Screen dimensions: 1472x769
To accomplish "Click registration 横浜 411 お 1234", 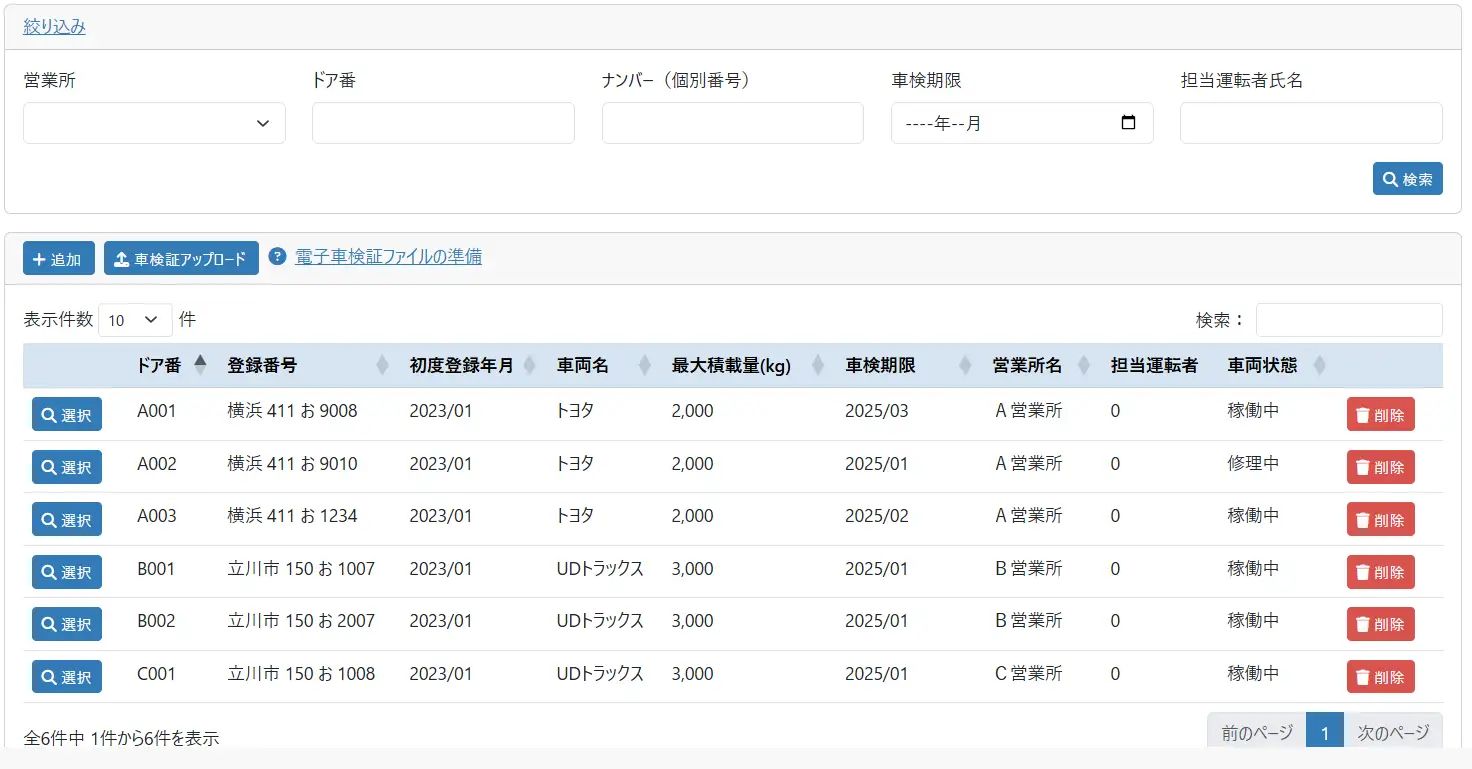I will click(x=292, y=516).
